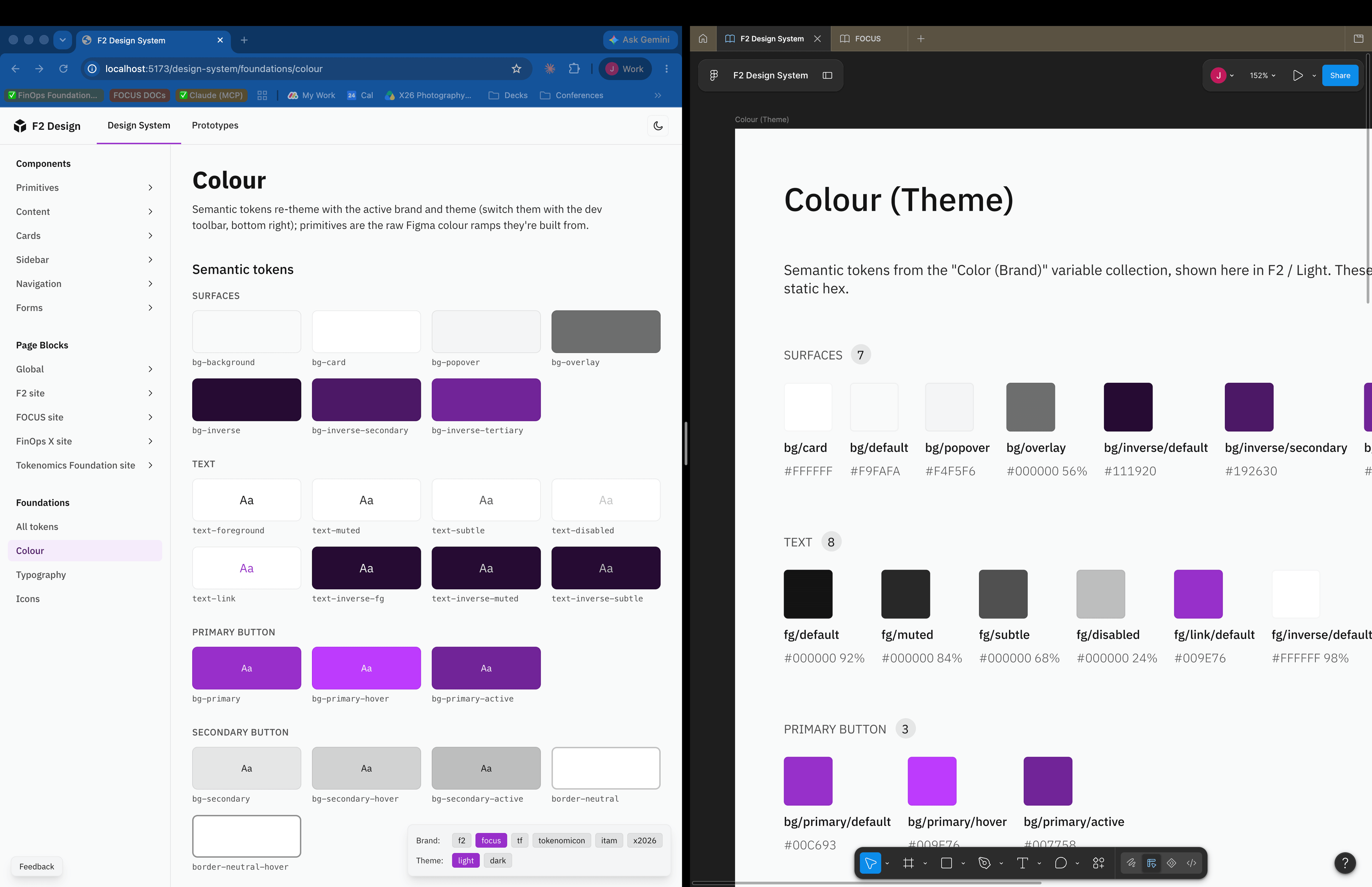Viewport: 1372px width, 887px height.
Task: Open the Move tool options arrow in Figma
Action: point(887,863)
